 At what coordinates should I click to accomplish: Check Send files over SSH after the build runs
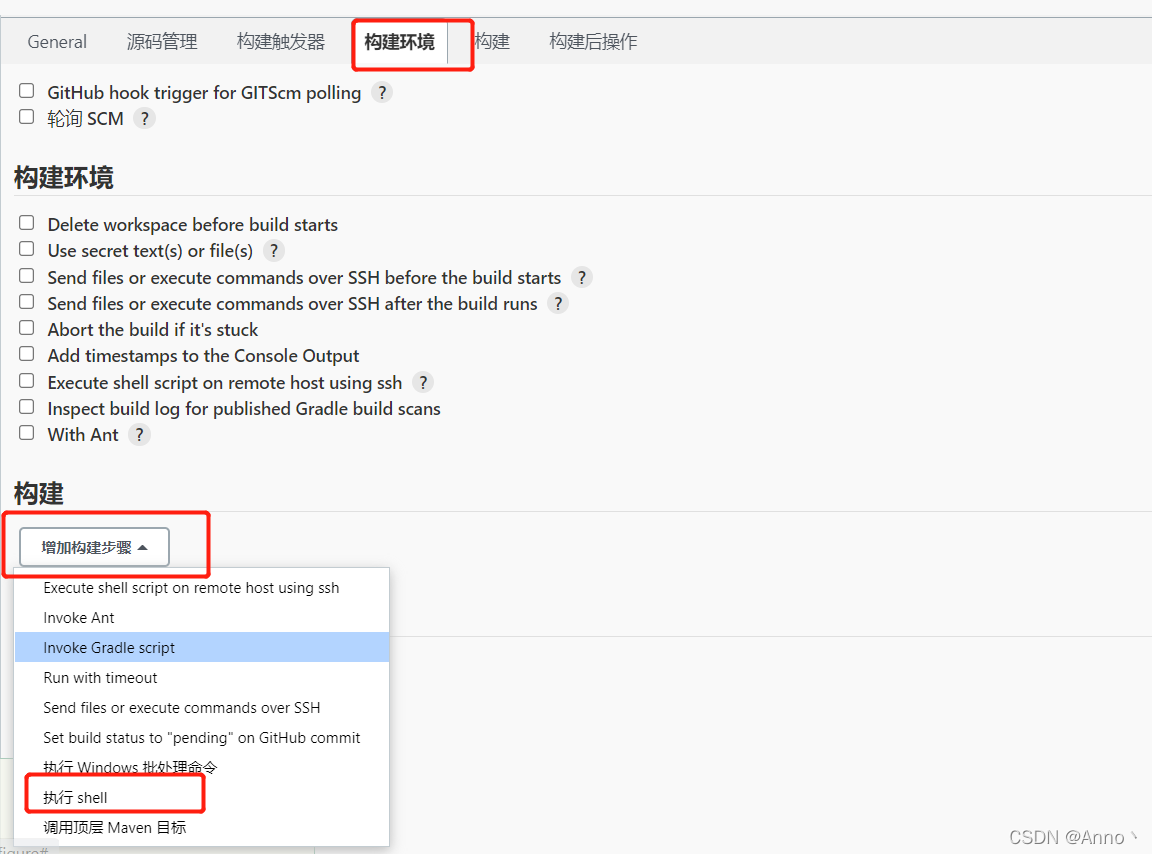tap(26, 302)
